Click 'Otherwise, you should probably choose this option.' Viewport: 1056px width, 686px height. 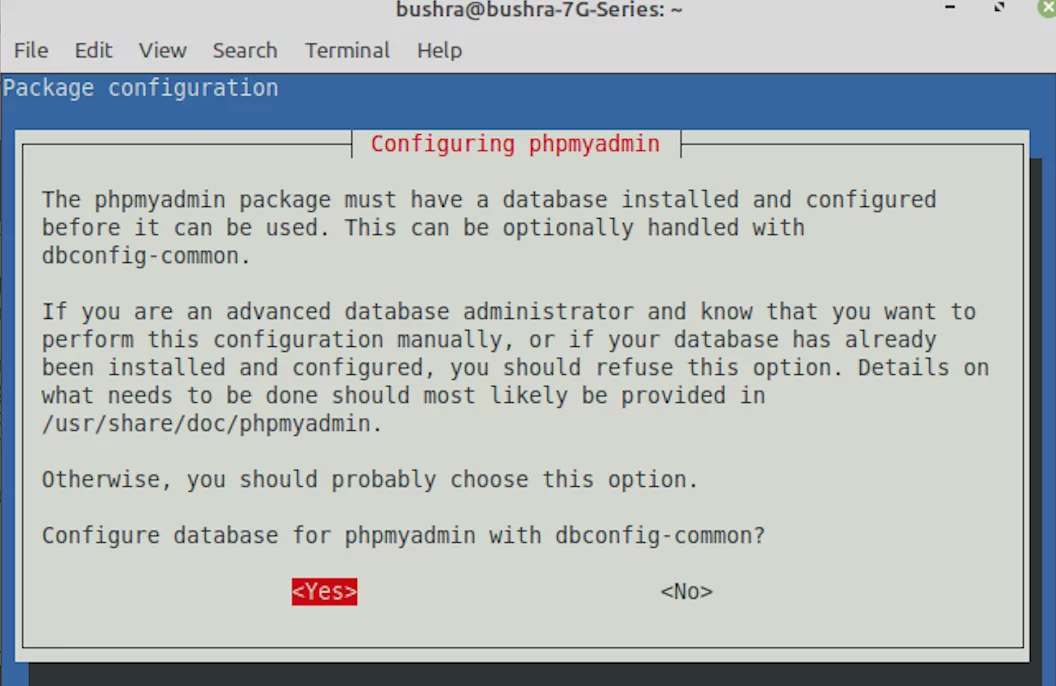[x=370, y=480]
